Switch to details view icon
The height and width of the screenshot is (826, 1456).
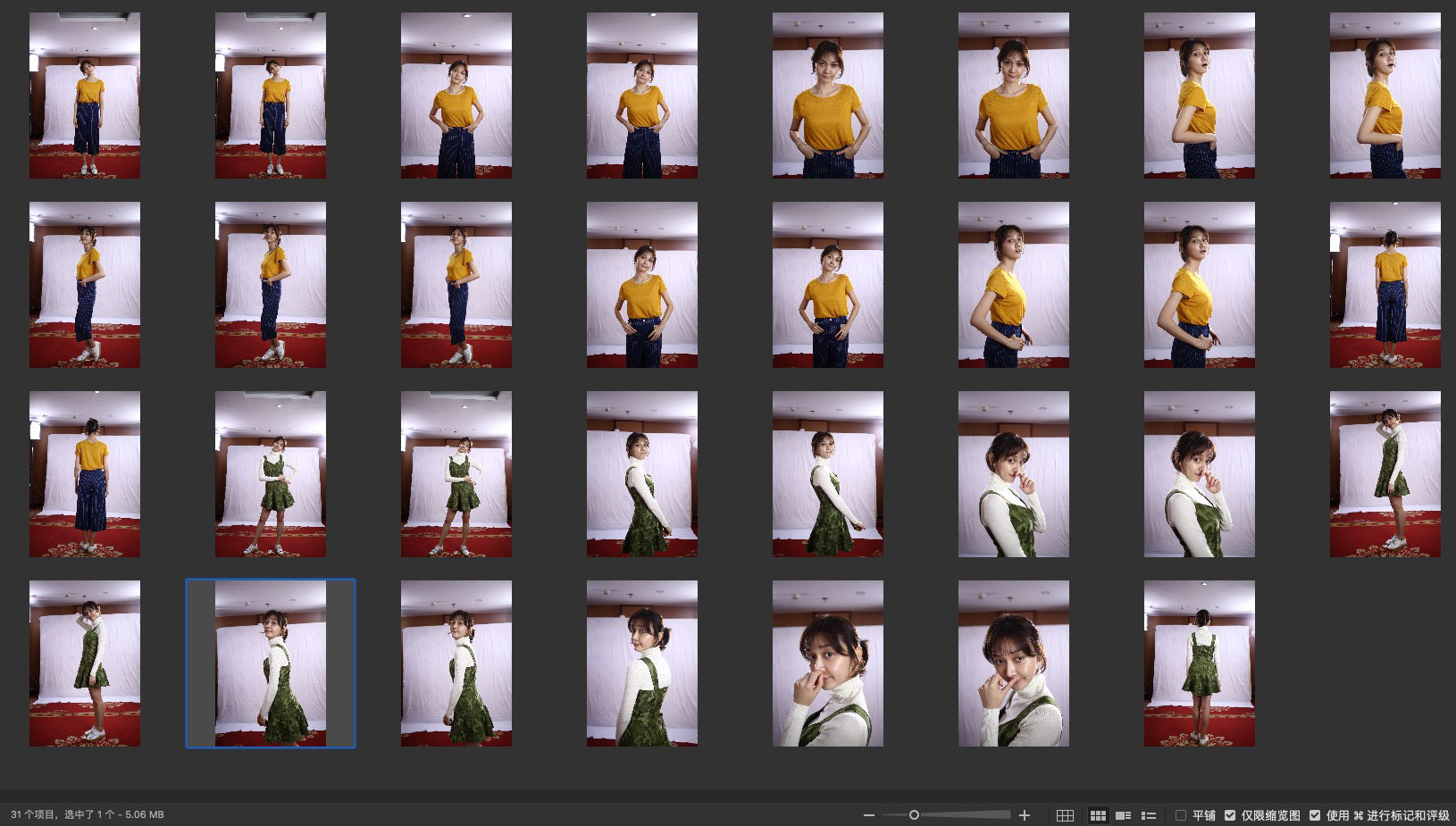(1124, 815)
